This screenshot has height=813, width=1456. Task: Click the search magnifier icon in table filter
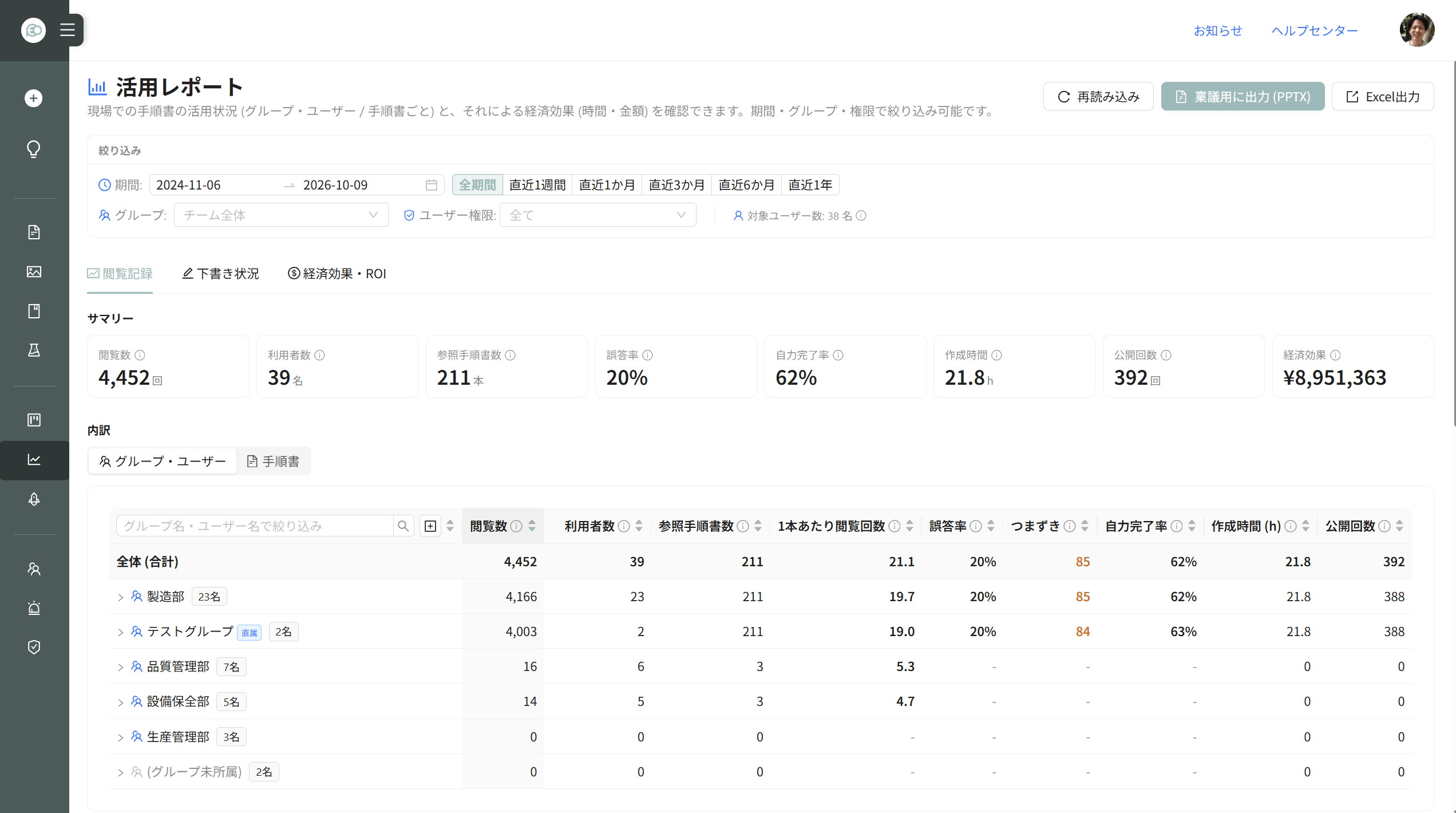[x=403, y=526]
